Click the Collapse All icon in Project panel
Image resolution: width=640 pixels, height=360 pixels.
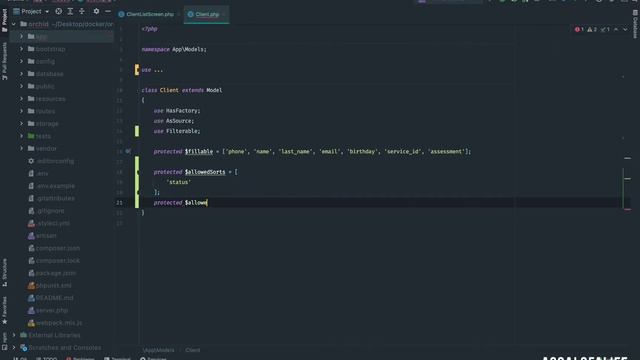pos(82,11)
